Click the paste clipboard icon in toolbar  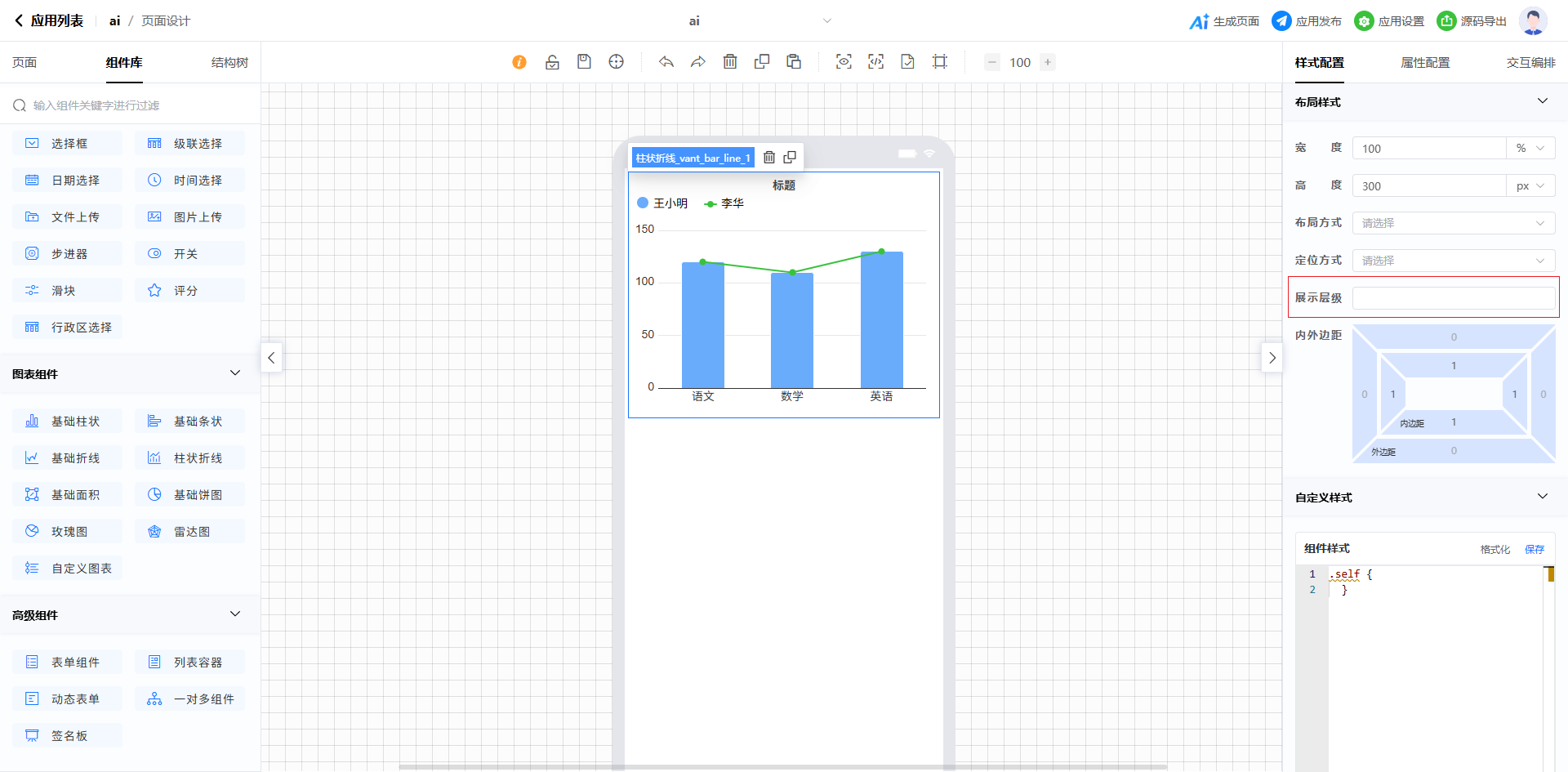coord(794,62)
